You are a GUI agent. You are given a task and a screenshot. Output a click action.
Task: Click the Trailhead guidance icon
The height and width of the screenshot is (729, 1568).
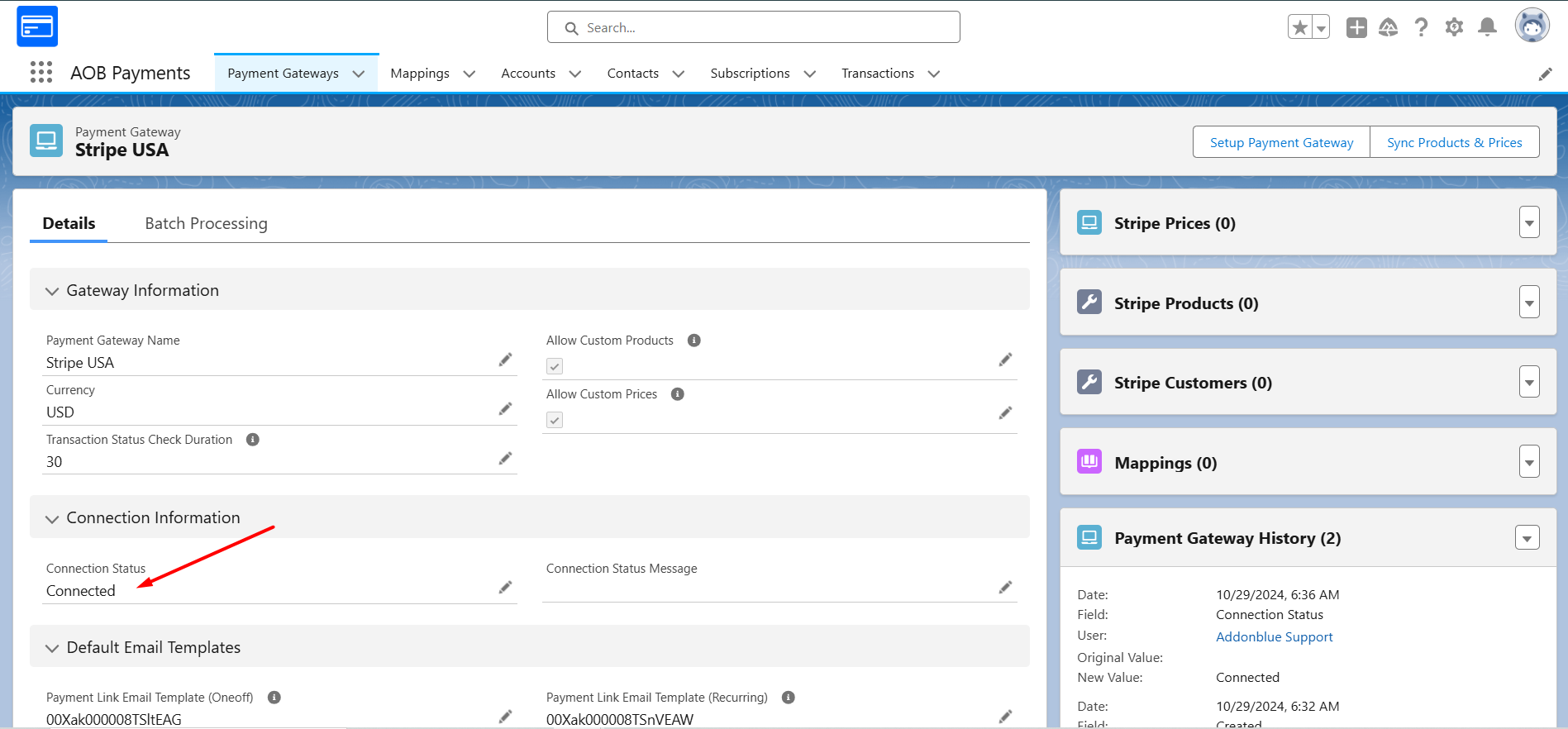[1389, 27]
